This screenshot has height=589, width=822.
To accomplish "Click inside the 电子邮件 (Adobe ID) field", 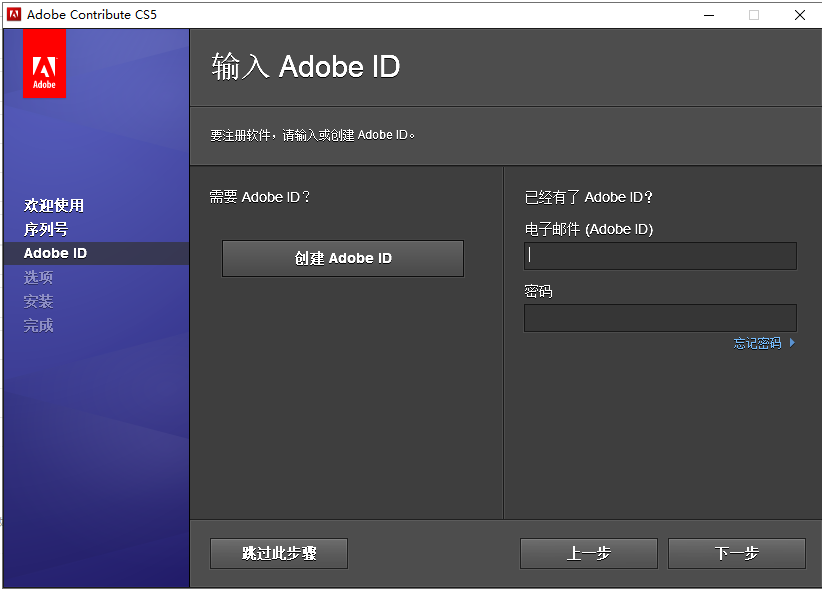I will click(659, 255).
